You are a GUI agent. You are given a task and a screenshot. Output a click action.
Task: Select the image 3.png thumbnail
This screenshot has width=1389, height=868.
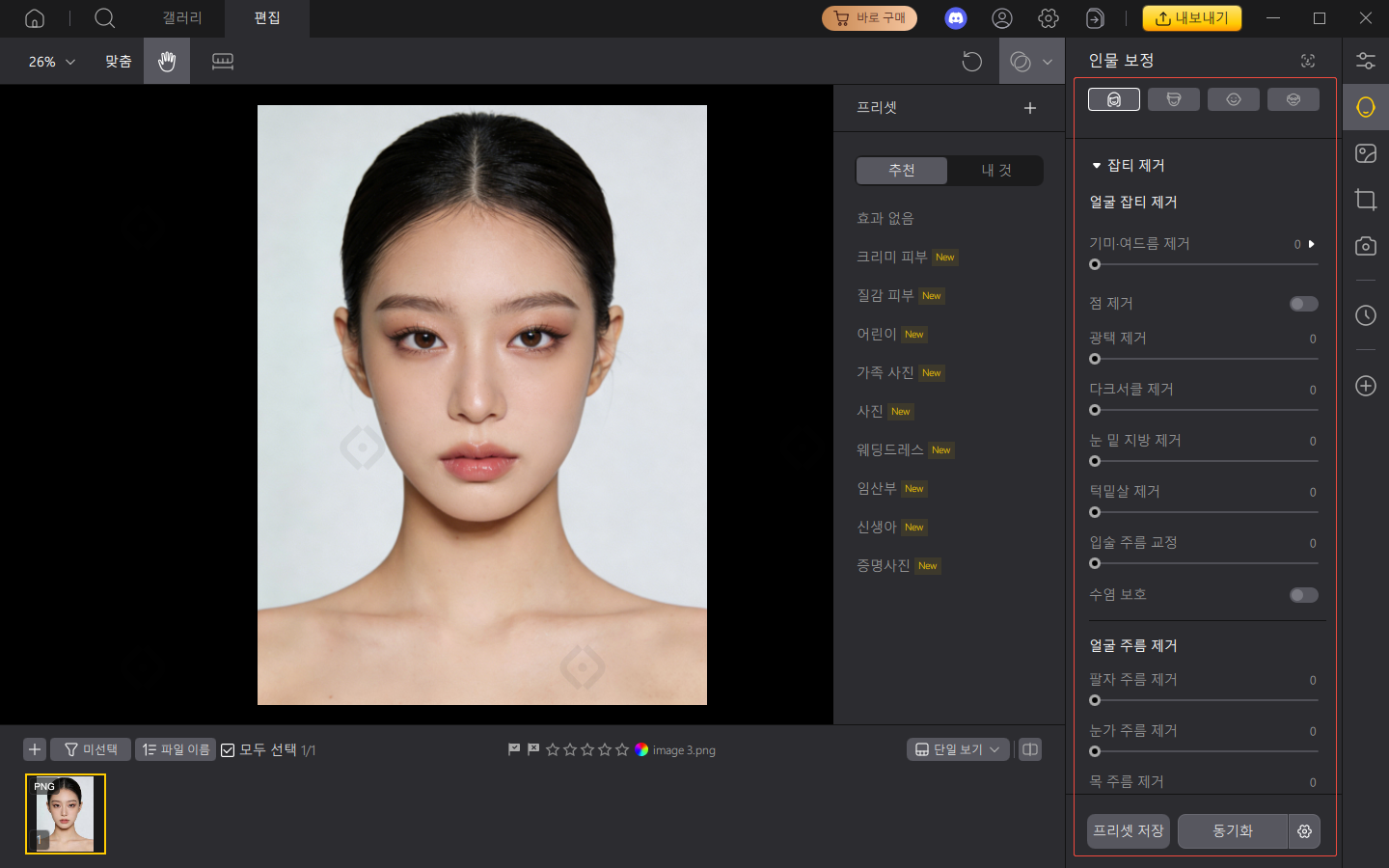65,814
